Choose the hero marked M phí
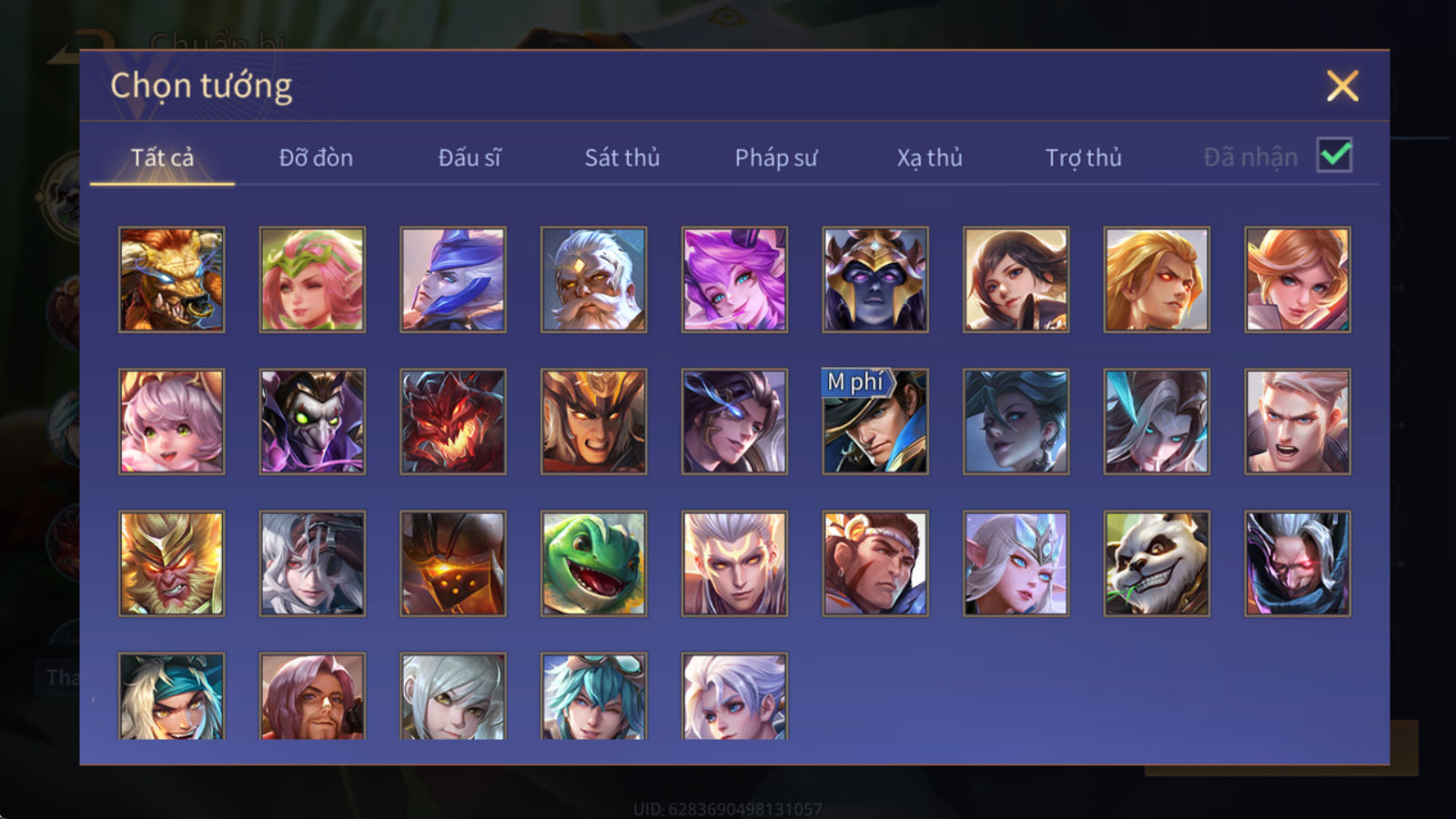The height and width of the screenshot is (819, 1456). point(875,421)
